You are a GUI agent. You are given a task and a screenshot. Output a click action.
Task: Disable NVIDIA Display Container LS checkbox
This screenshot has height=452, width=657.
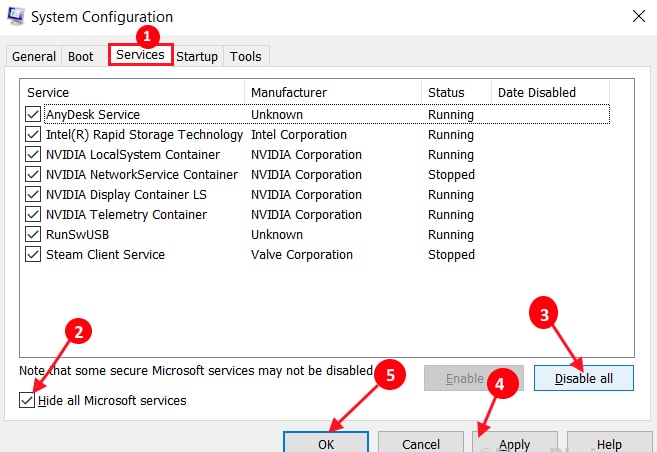tap(33, 194)
